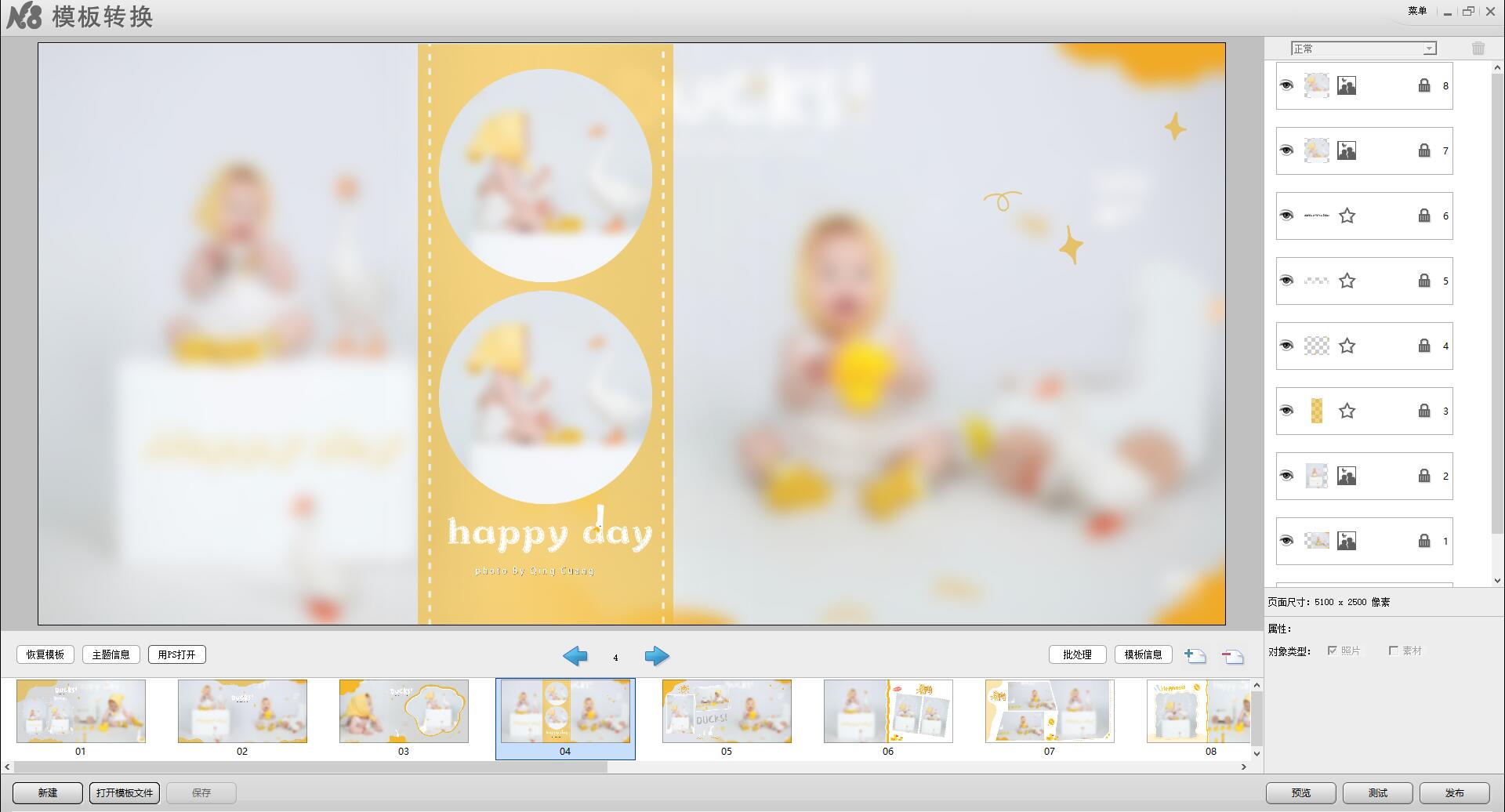The height and width of the screenshot is (812, 1505).
Task: Click the blue next page arrow
Action: [656, 656]
